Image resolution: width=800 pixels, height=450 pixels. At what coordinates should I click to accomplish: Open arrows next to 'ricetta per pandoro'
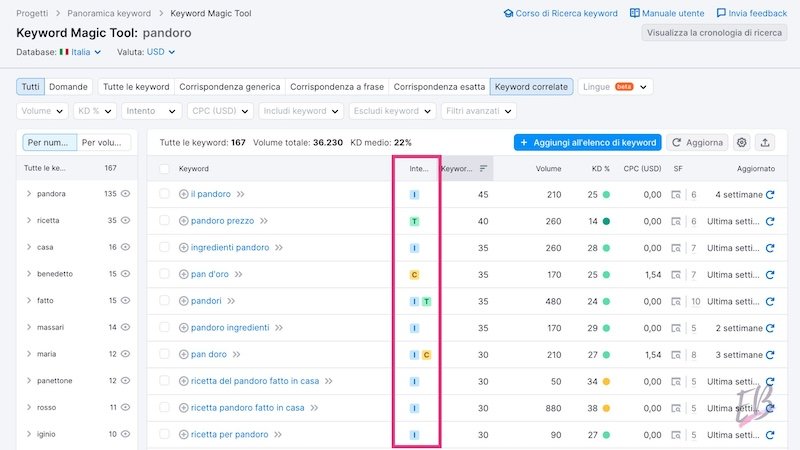point(278,435)
